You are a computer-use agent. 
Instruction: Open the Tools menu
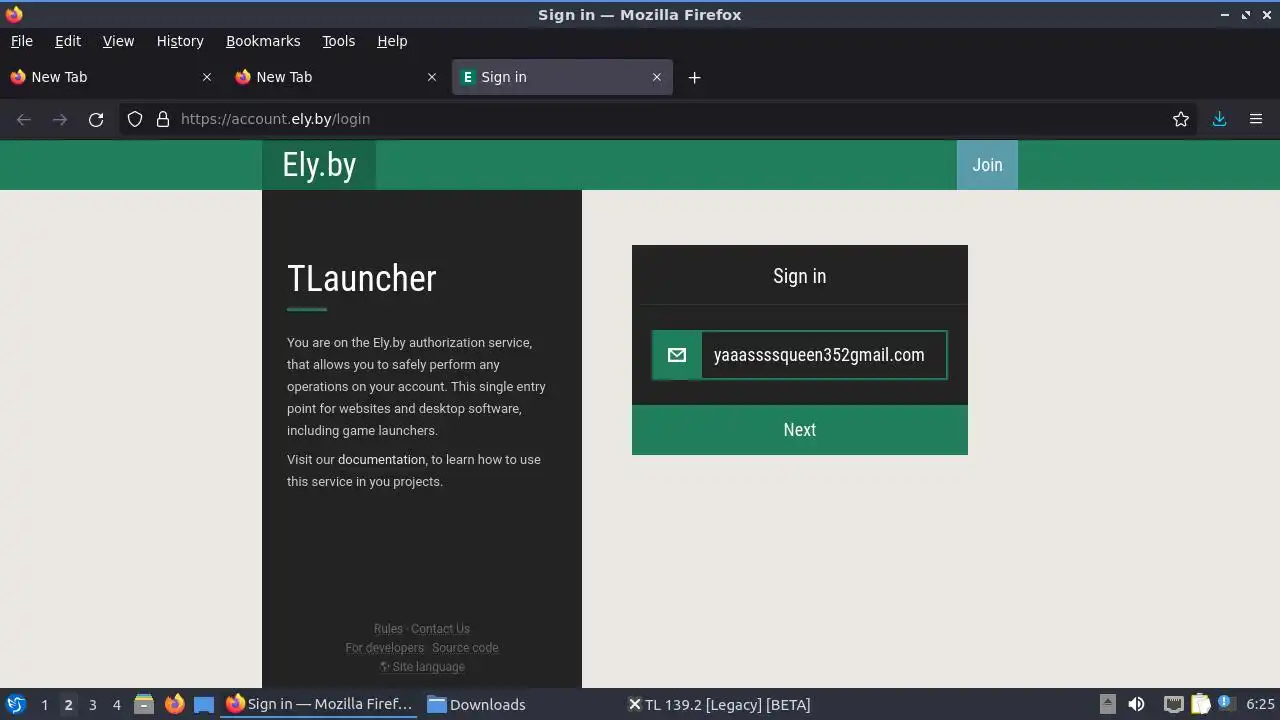tap(339, 41)
